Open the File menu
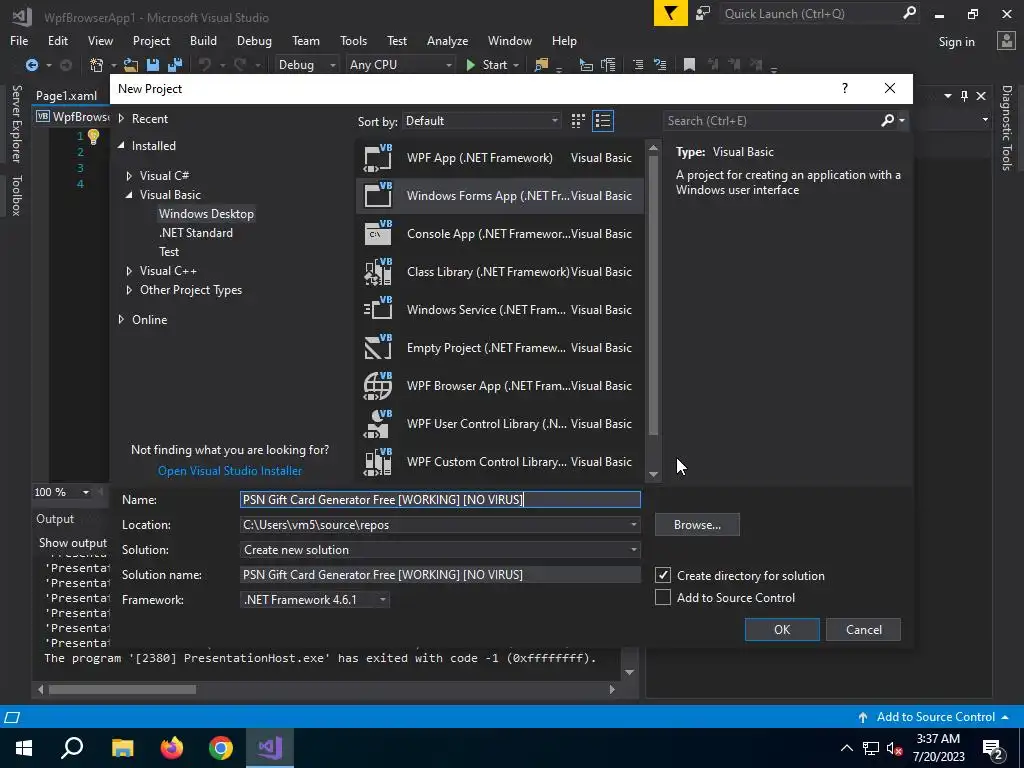1024x768 pixels. pyautogui.click(x=19, y=40)
